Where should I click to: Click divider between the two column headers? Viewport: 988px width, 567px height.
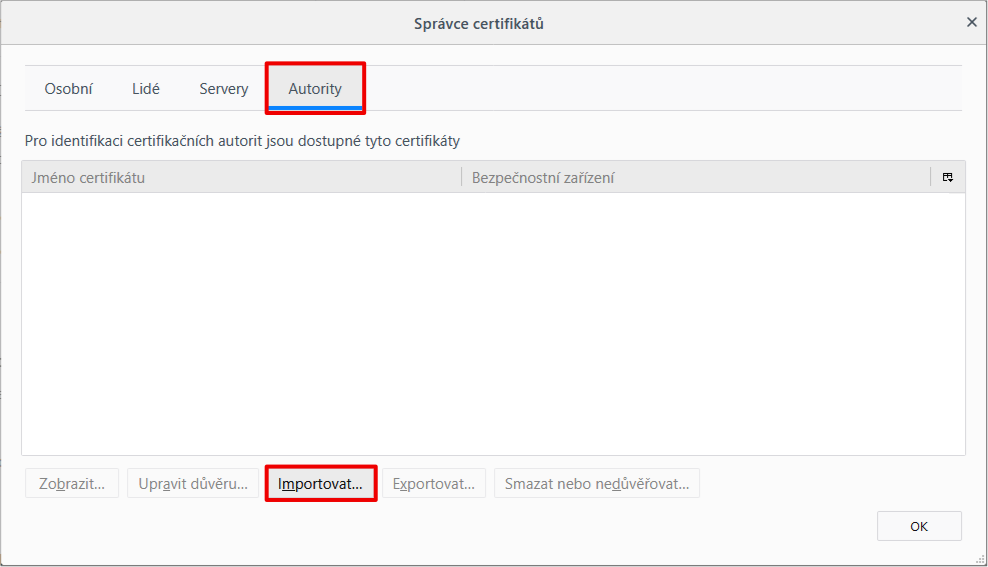(461, 178)
